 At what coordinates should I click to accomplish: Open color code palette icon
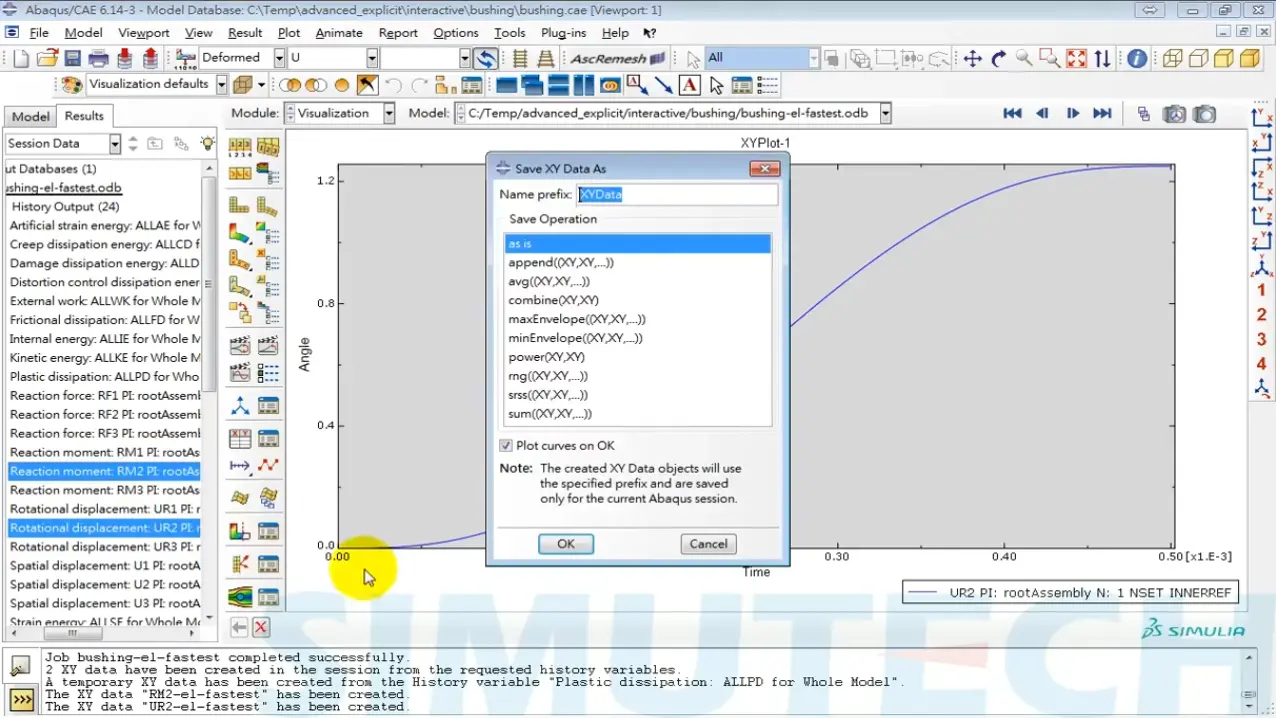71,85
